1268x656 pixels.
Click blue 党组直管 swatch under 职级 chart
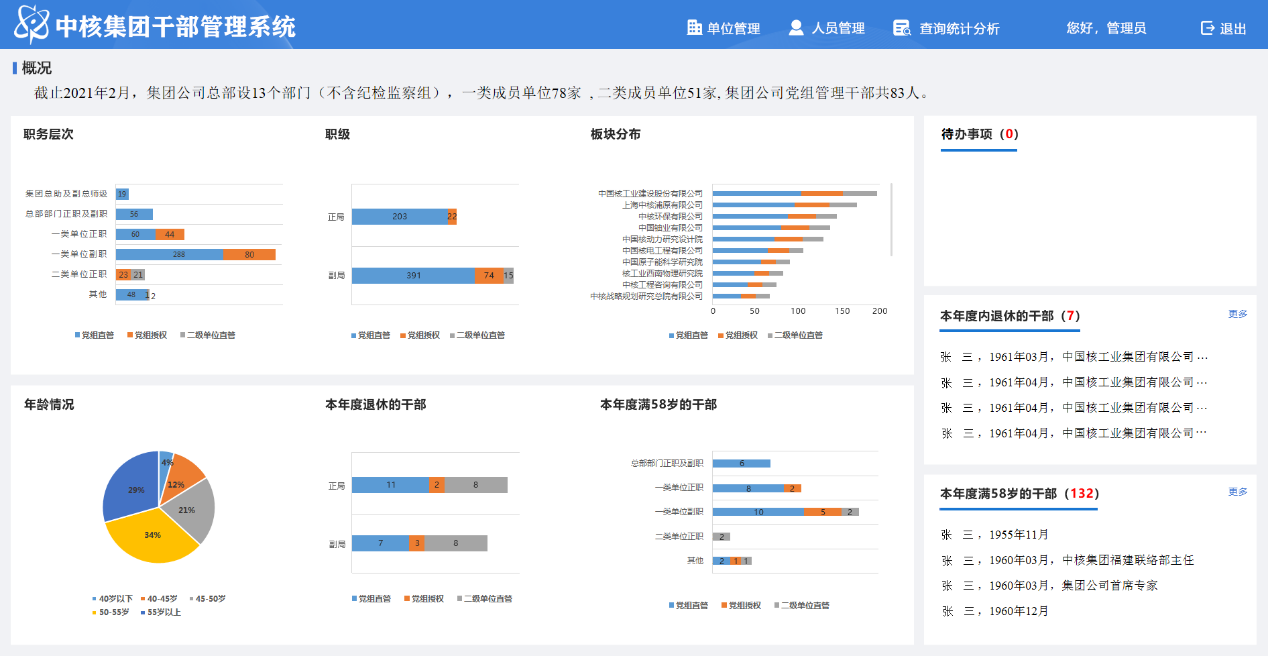[354, 335]
